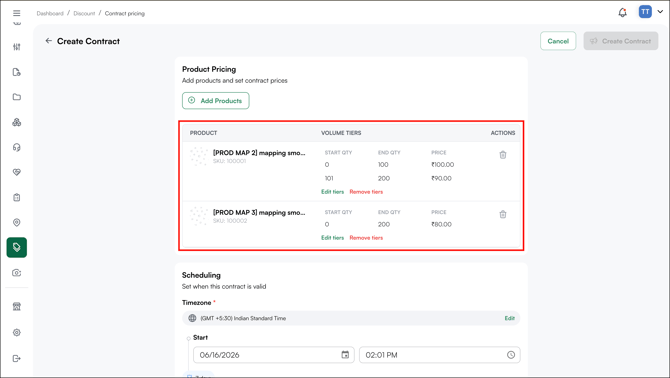Open the folder sidebar icon
Viewport: 670px width, 378px height.
[17, 97]
